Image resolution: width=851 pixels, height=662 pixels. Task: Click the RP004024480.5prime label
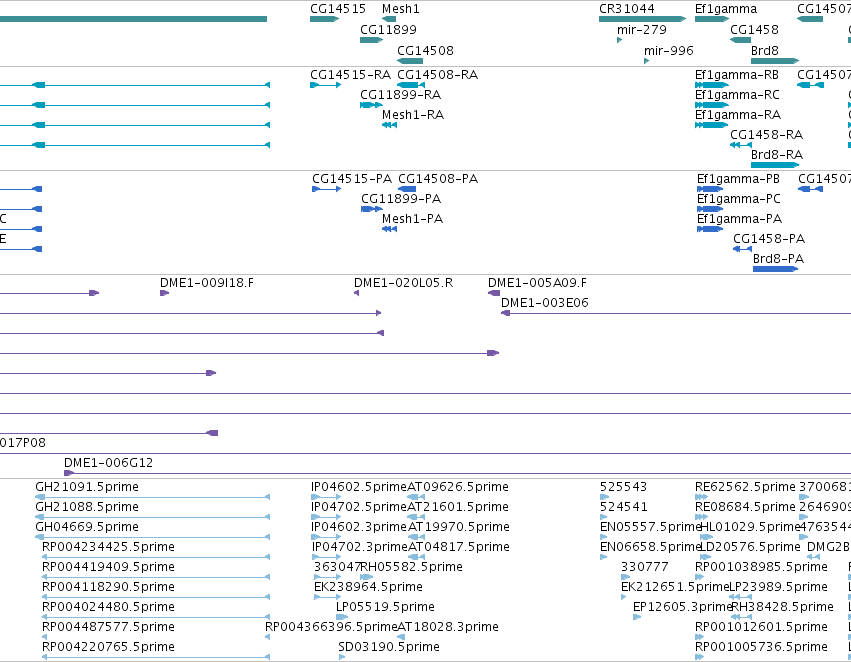[x=108, y=607]
